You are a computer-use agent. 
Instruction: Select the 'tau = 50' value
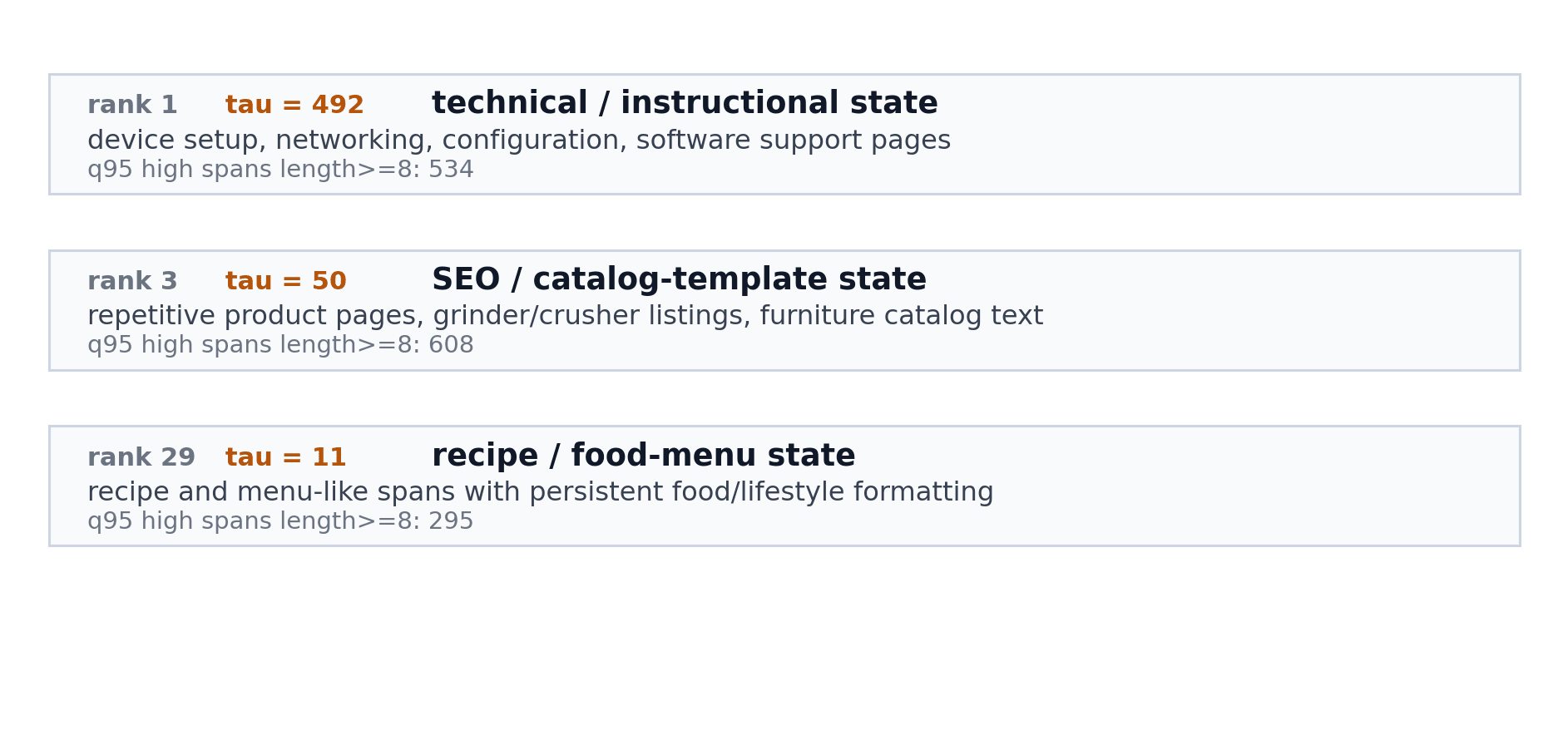(x=286, y=282)
